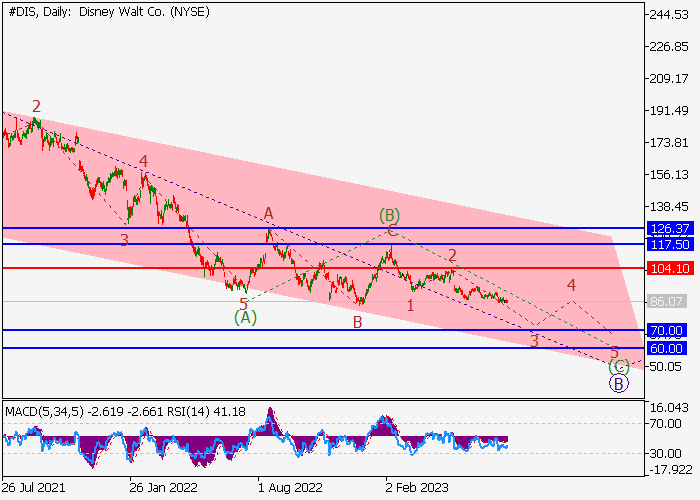Select the blue 126.37 price level label
700x500 pixels.
(x=670, y=229)
